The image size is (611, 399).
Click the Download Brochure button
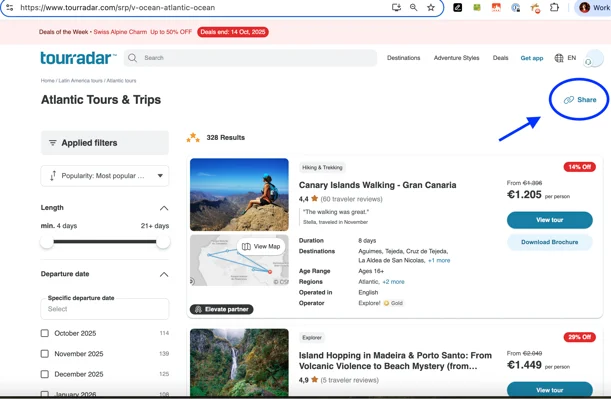(549, 242)
